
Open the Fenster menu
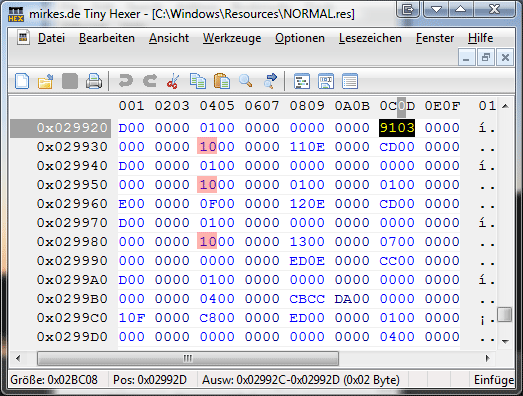(435, 38)
